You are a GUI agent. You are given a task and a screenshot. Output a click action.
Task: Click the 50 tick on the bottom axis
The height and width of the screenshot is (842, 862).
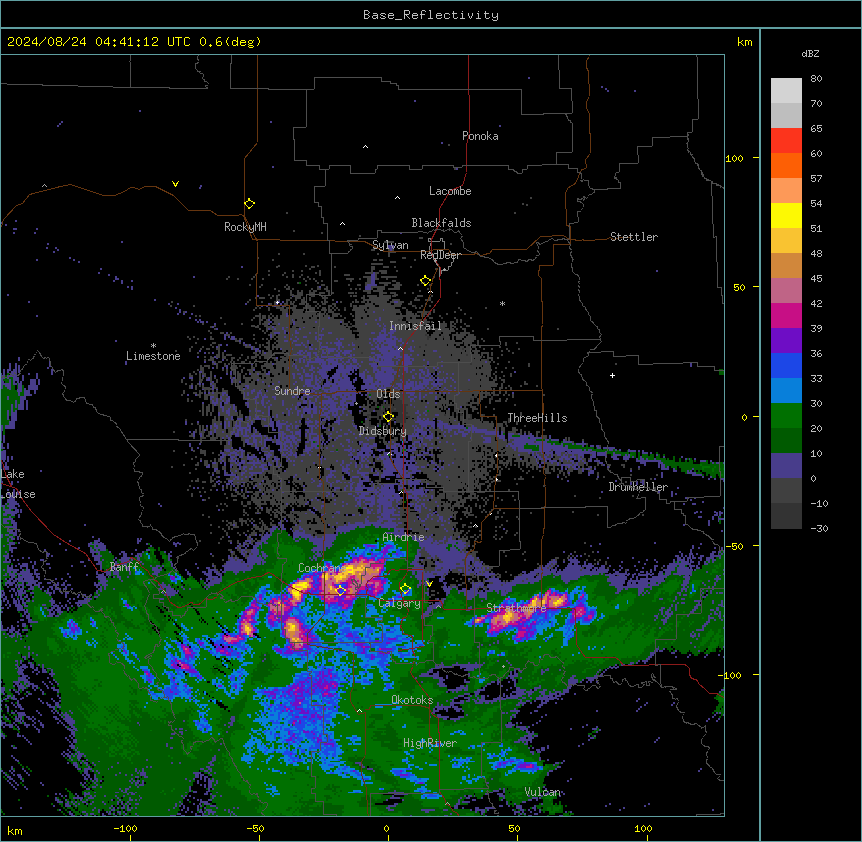514,828
